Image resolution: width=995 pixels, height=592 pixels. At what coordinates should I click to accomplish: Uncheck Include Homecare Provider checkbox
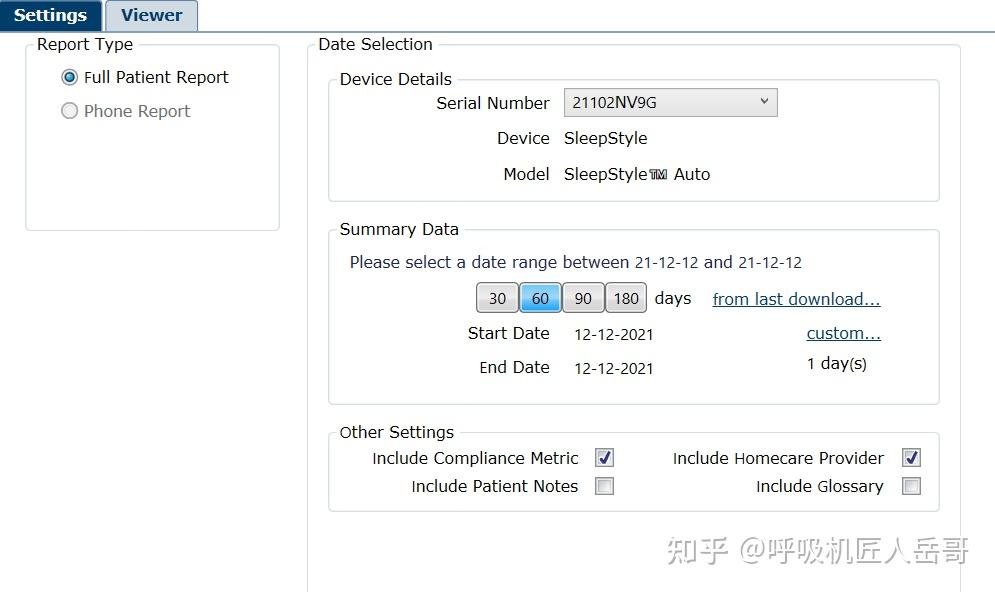click(911, 458)
